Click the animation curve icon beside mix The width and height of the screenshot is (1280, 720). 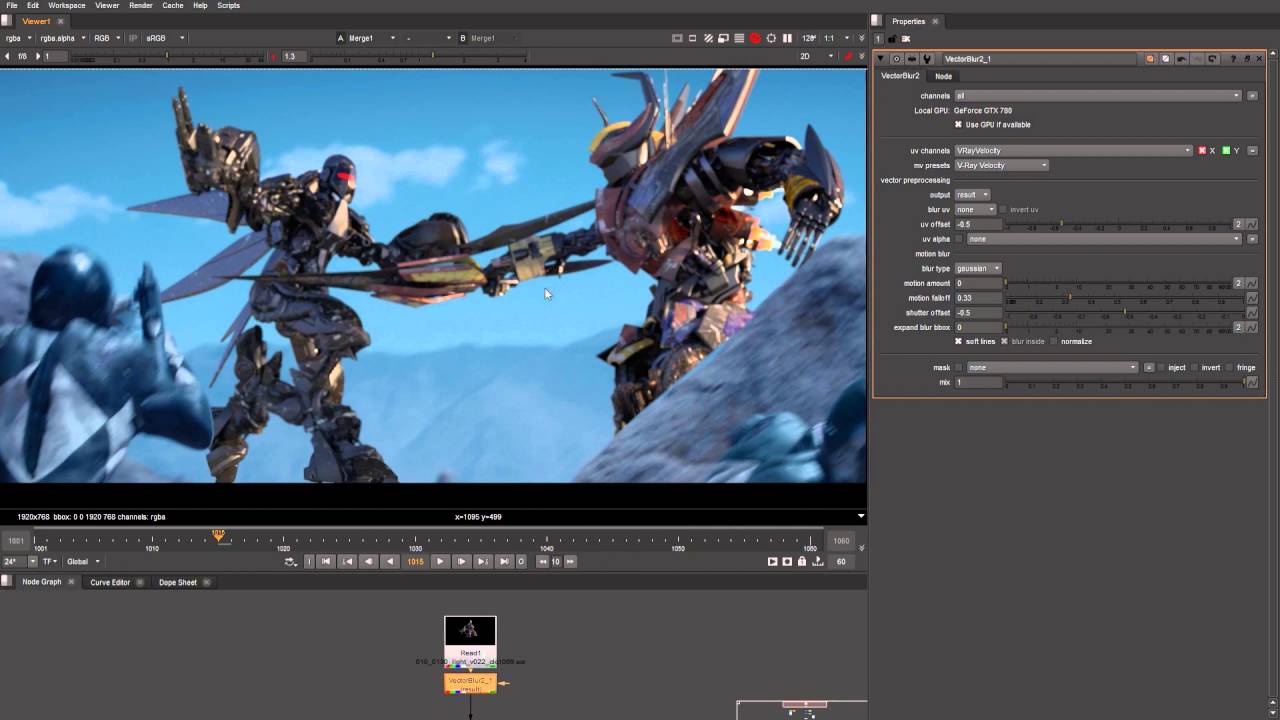pyautogui.click(x=1251, y=382)
